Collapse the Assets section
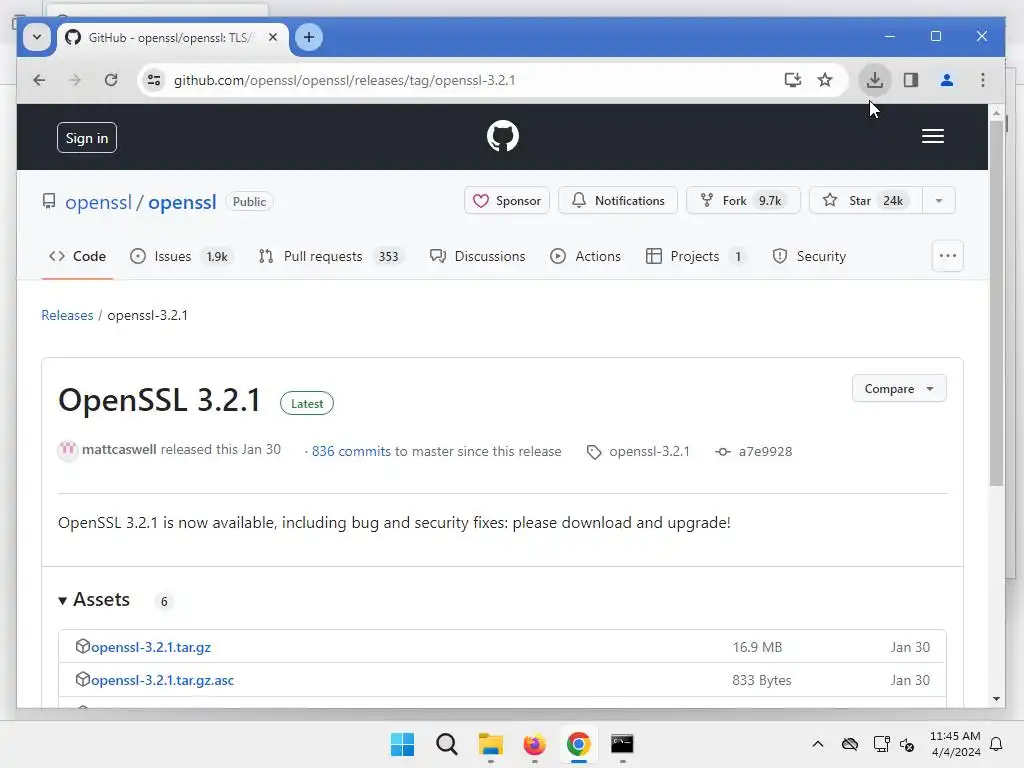 pos(95,600)
